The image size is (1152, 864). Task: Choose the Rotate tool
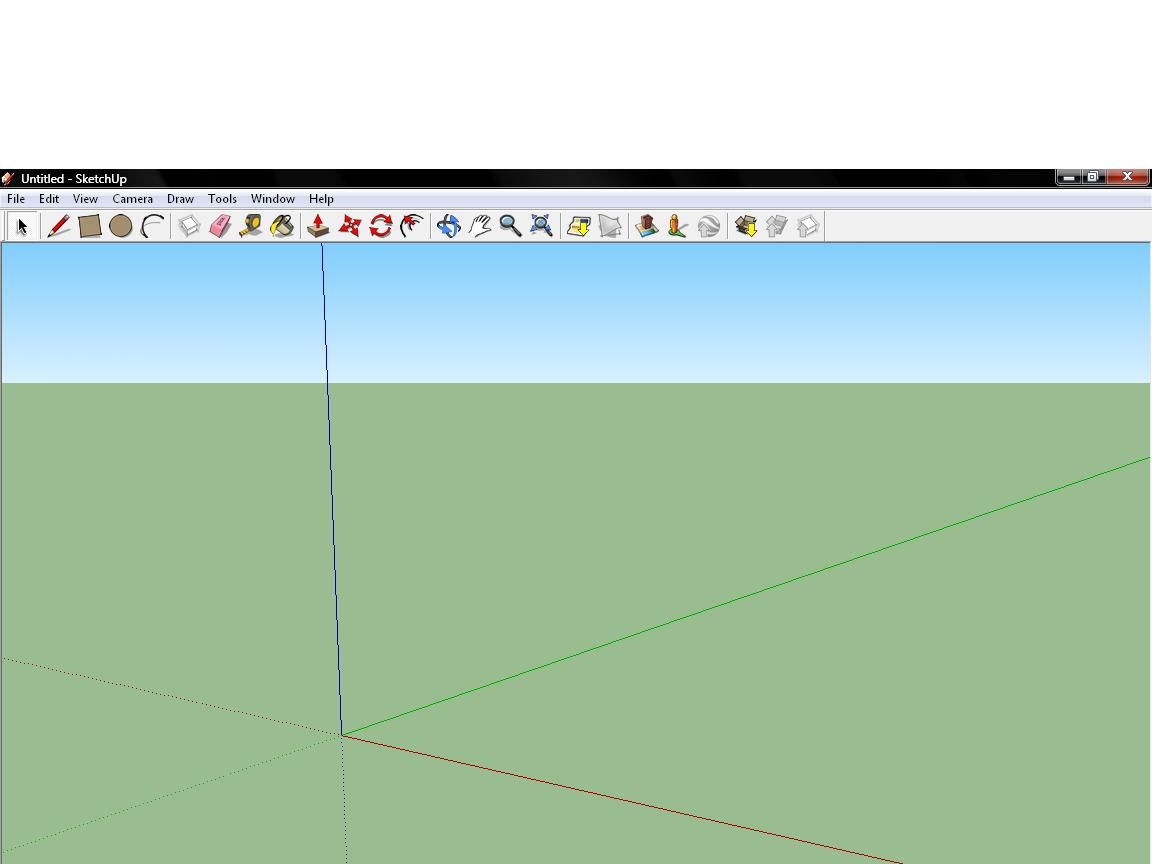pos(379,226)
